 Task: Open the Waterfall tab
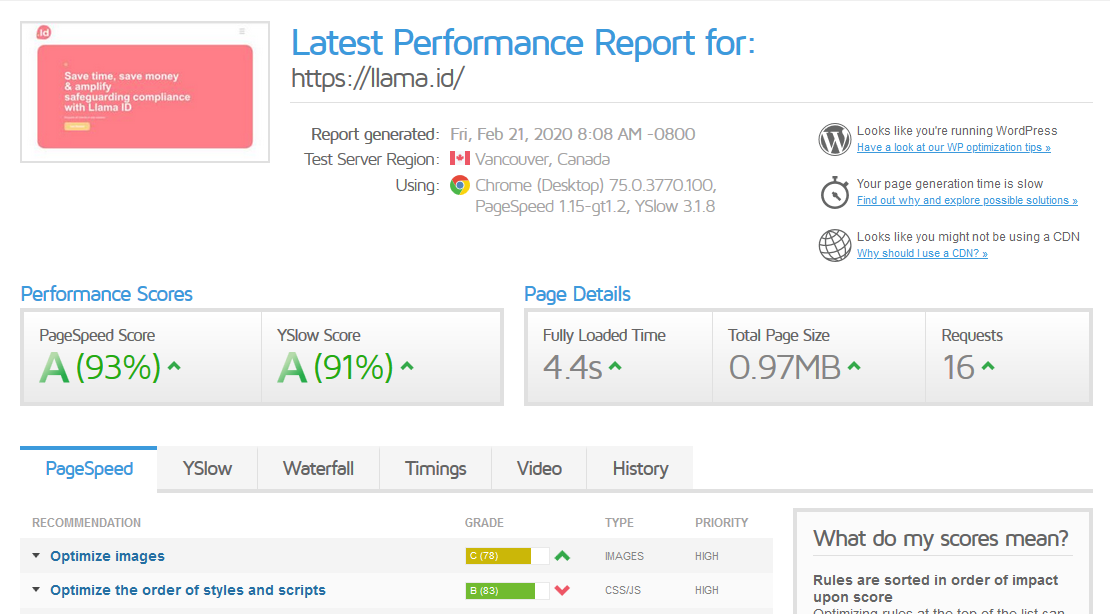(x=318, y=468)
